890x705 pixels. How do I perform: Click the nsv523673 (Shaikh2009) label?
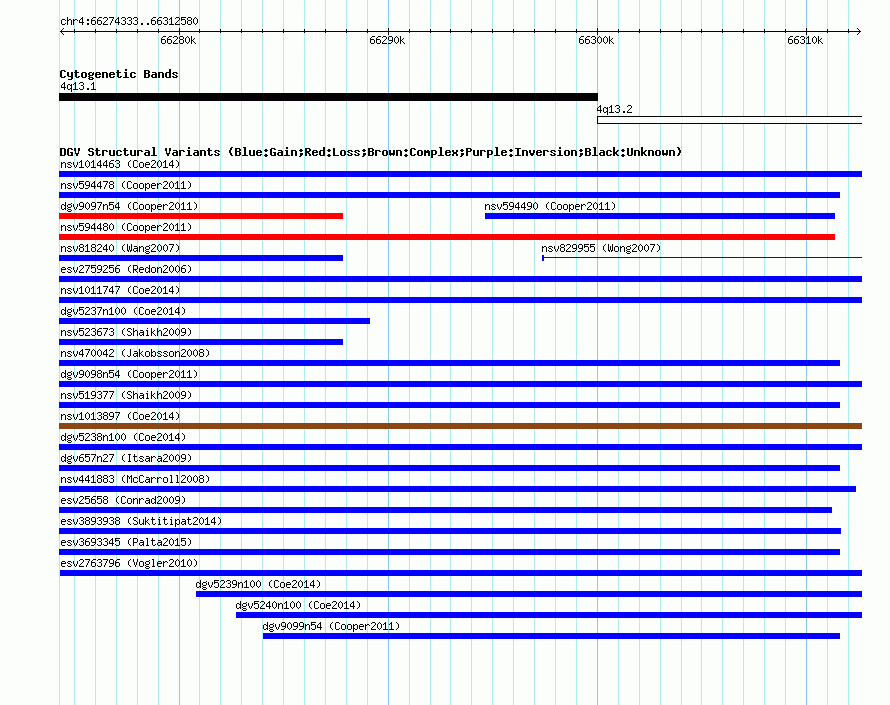click(126, 333)
